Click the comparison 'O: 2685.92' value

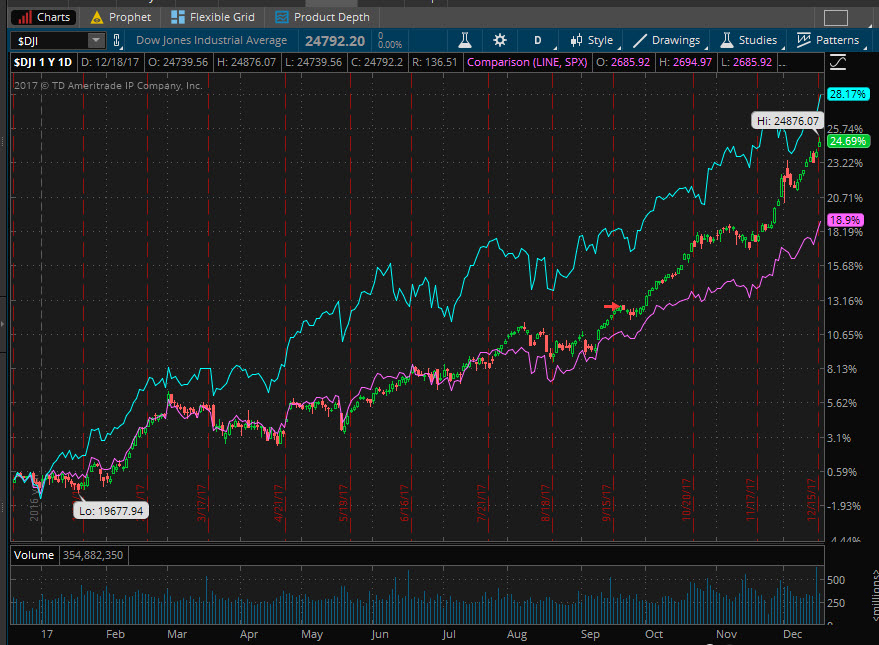point(623,62)
